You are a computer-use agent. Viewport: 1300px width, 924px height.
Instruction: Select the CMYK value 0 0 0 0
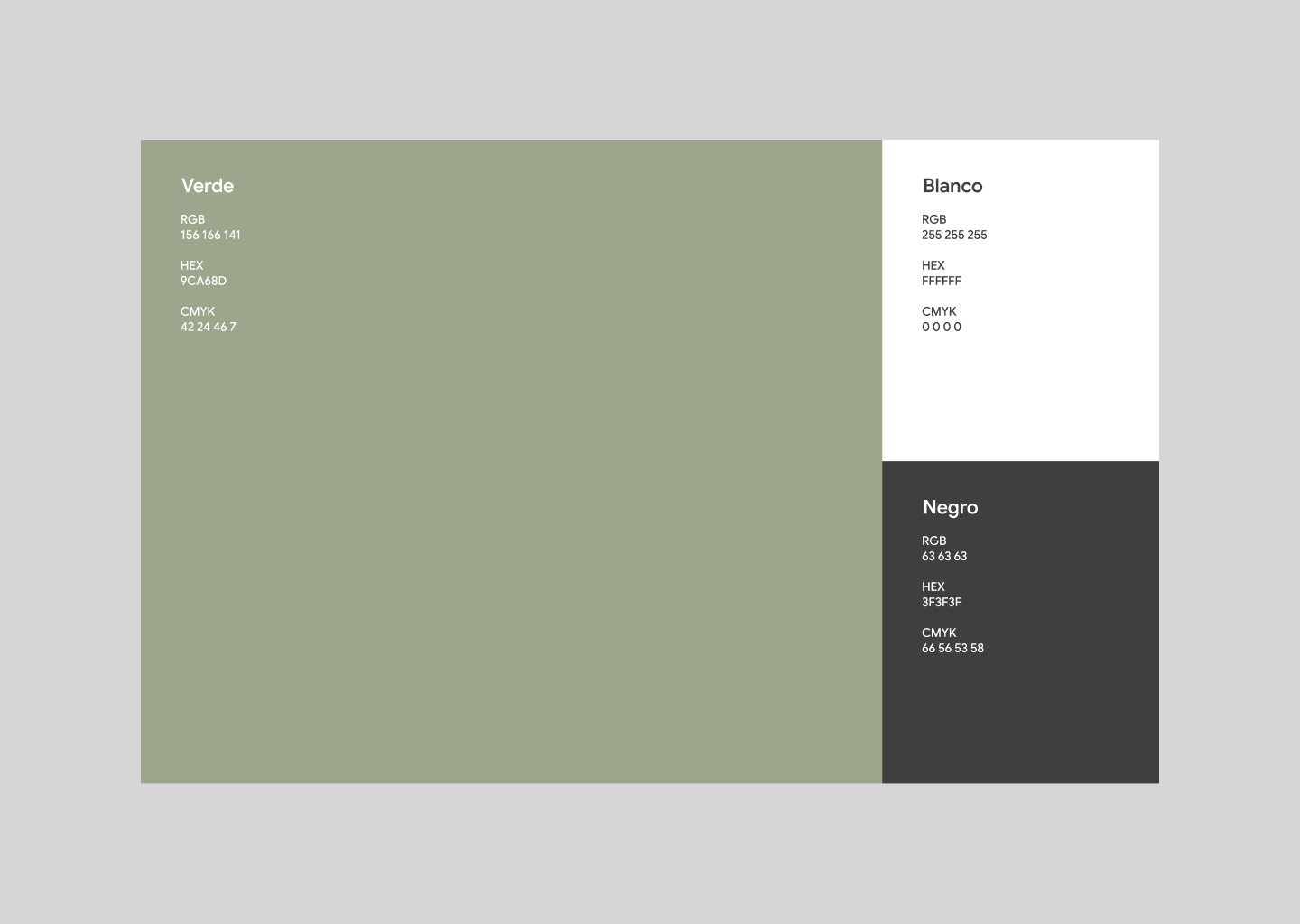(942, 327)
